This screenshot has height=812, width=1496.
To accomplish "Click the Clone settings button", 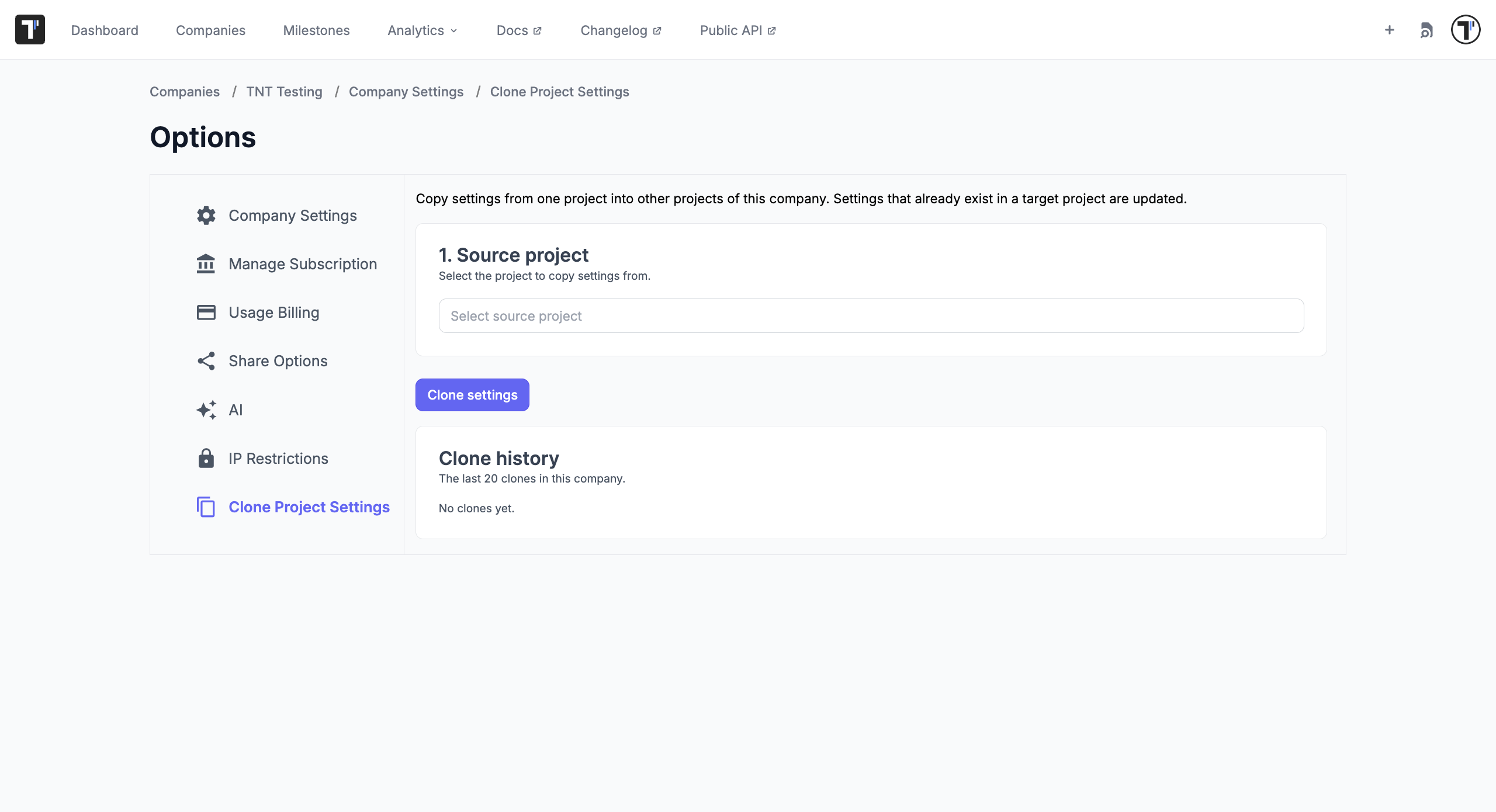I will [x=472, y=395].
